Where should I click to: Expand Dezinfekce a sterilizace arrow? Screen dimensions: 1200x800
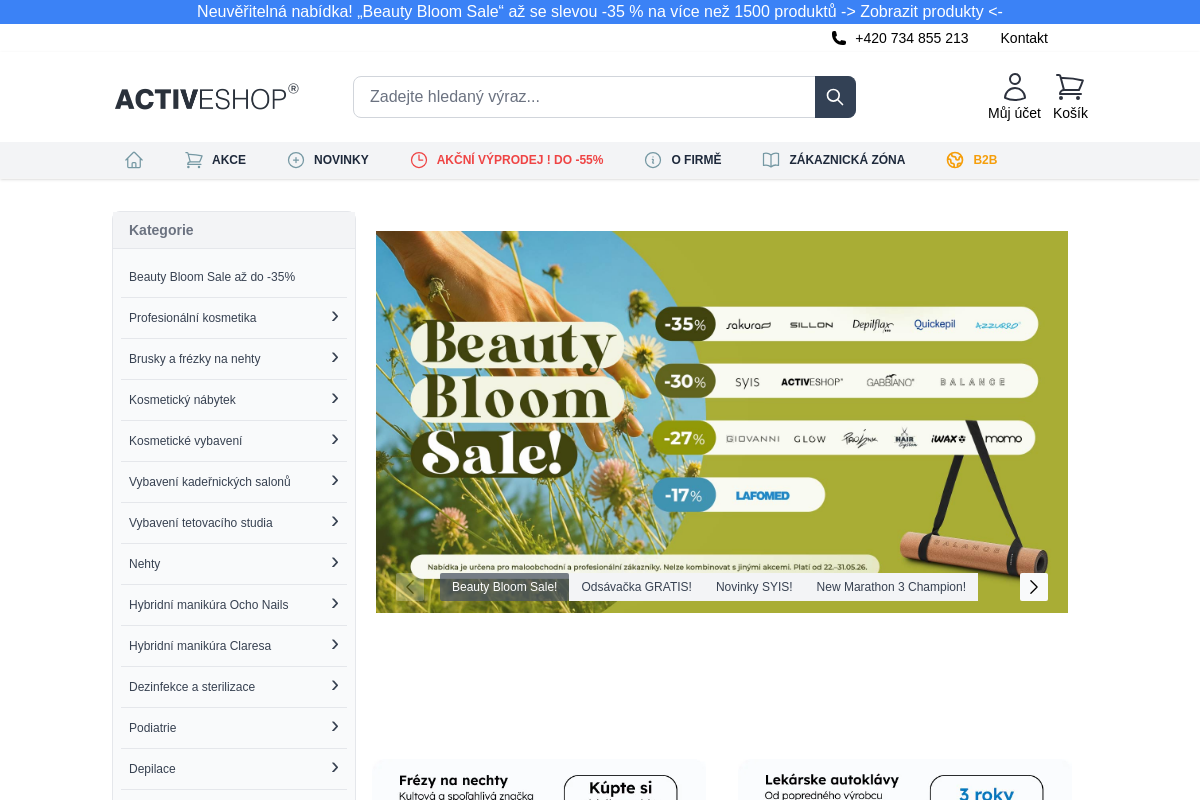tap(335, 686)
